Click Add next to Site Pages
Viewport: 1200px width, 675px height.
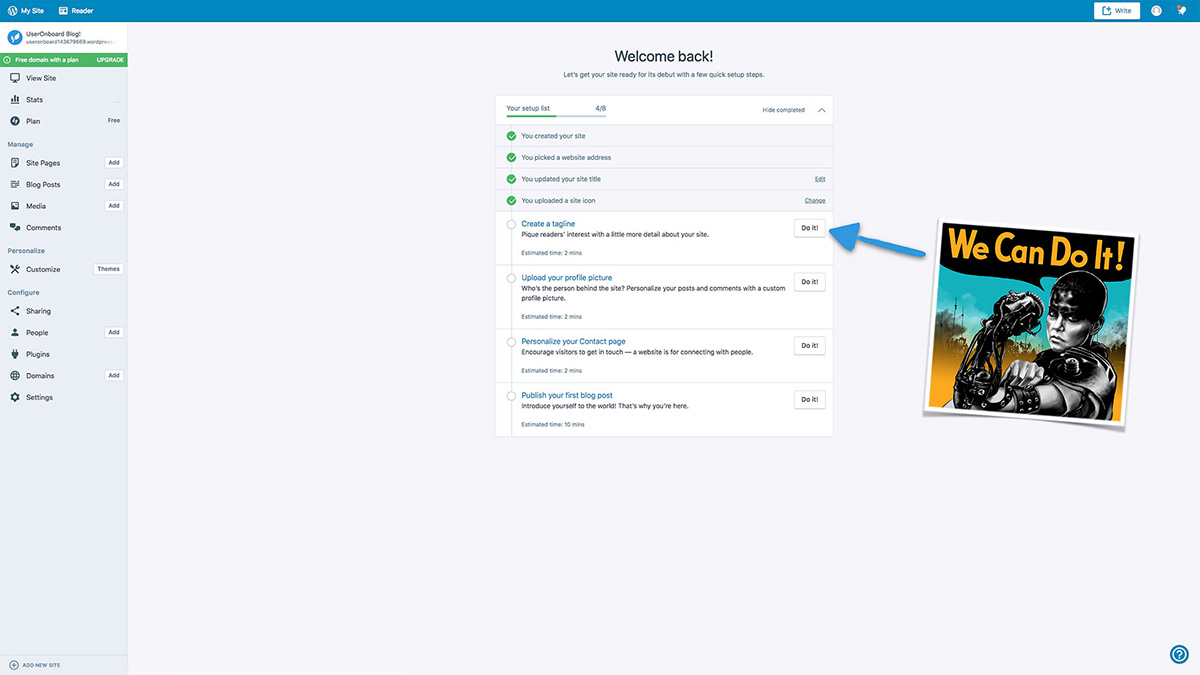point(114,162)
